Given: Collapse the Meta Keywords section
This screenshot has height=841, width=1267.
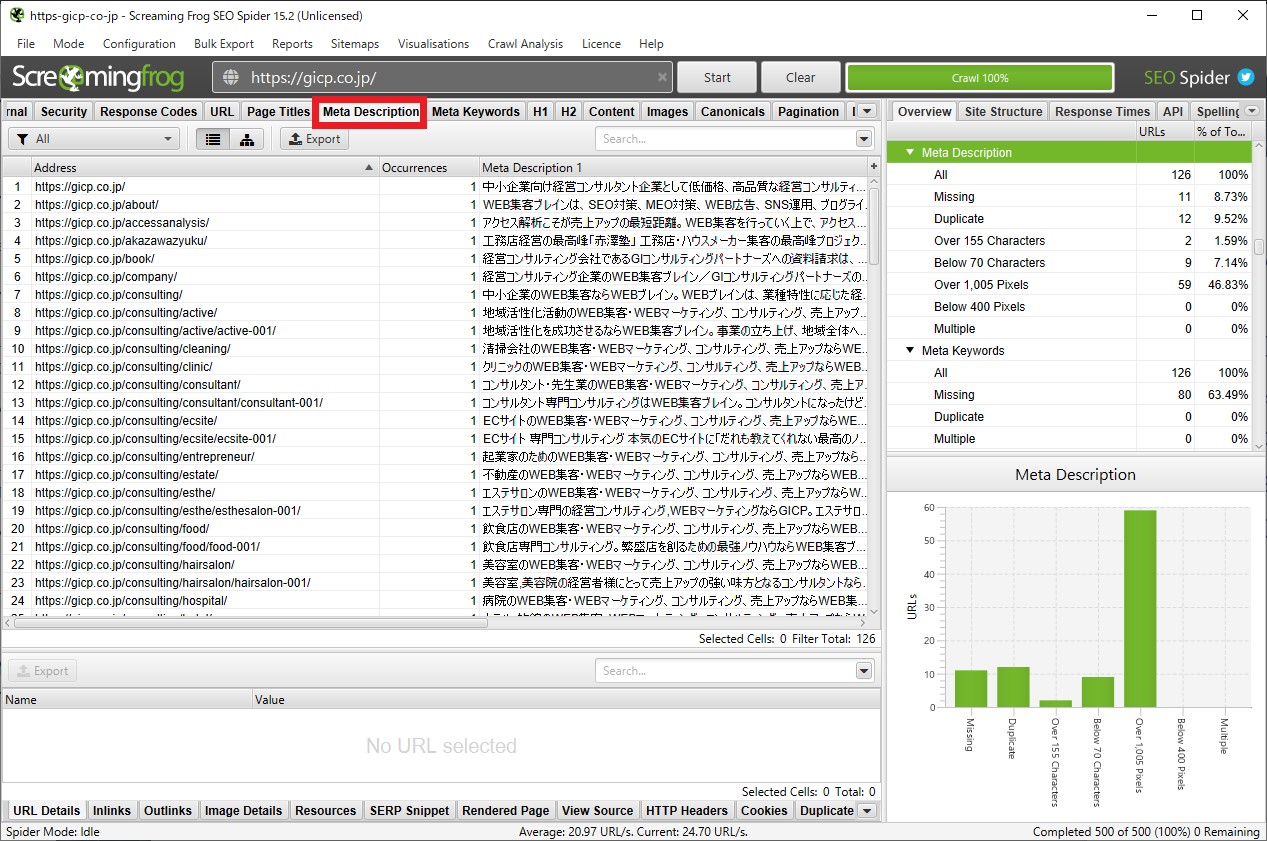Looking at the screenshot, I should coord(910,351).
